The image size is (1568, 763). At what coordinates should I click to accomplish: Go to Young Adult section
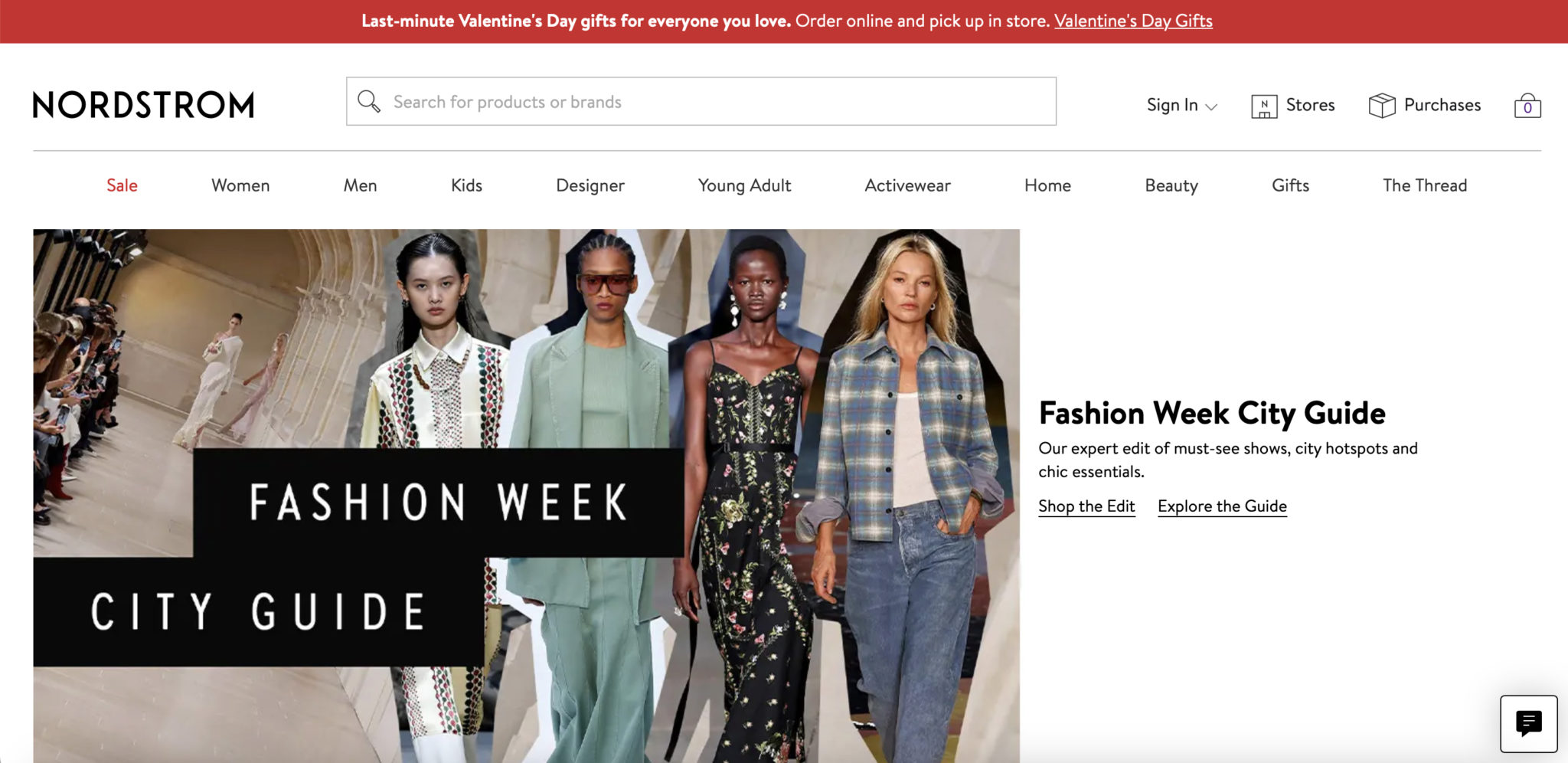tap(744, 185)
